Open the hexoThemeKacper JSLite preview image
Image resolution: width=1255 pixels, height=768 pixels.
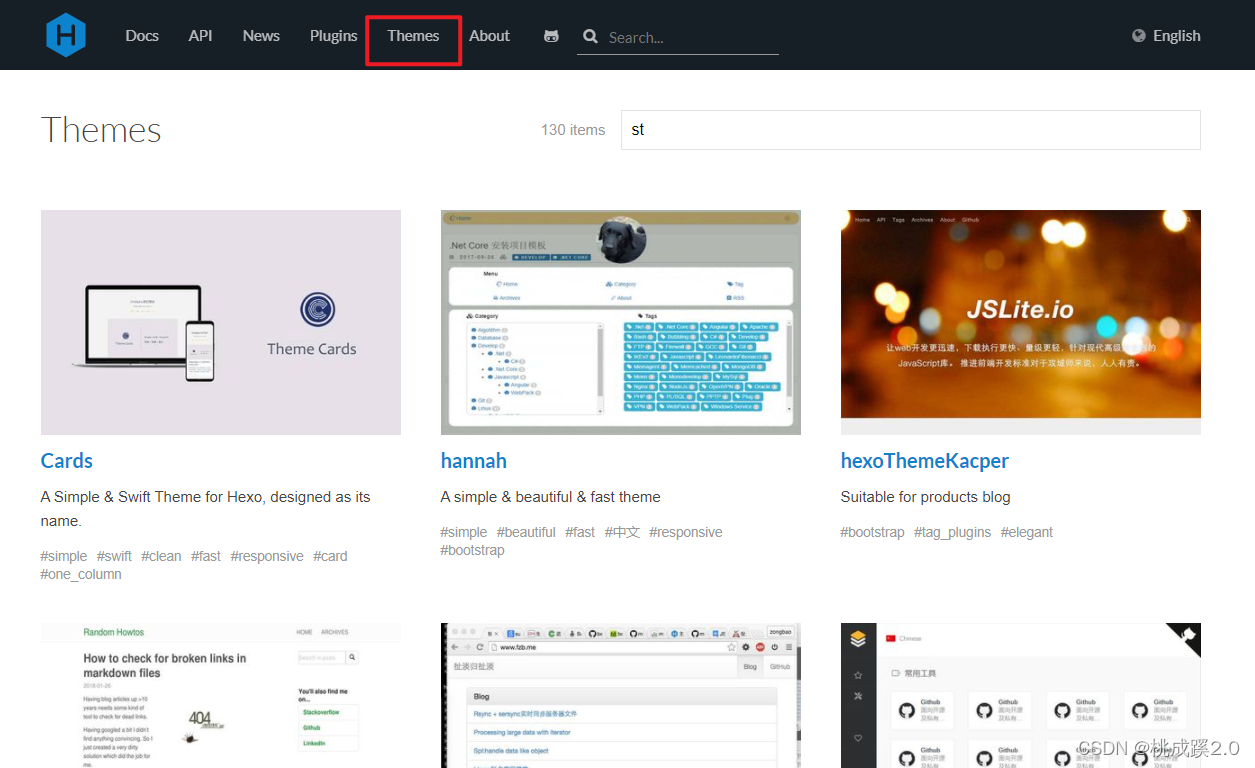pyautogui.click(x=1021, y=322)
